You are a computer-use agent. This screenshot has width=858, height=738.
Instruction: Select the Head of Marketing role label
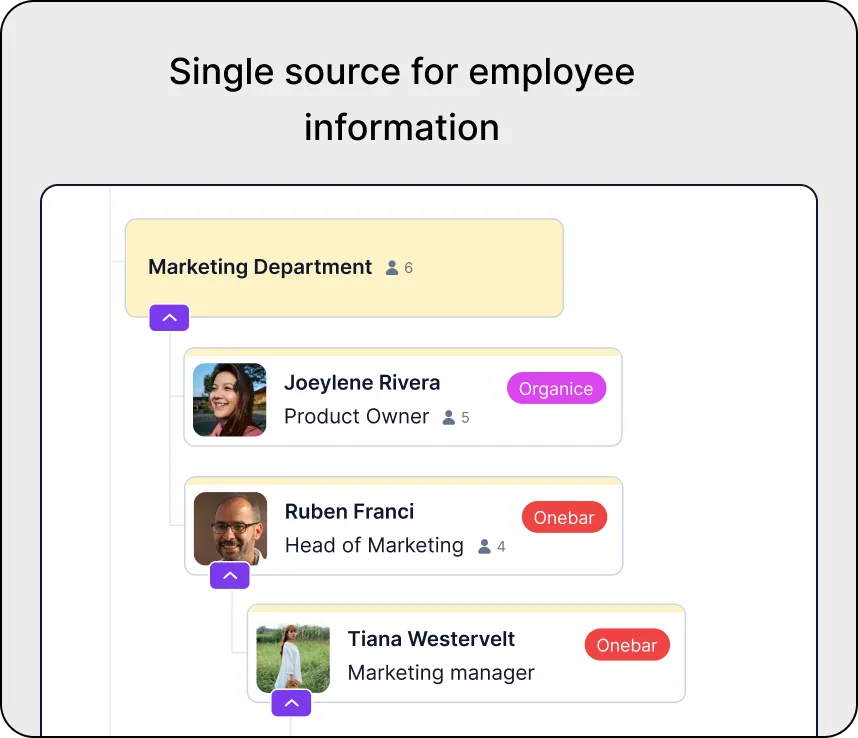pos(374,546)
